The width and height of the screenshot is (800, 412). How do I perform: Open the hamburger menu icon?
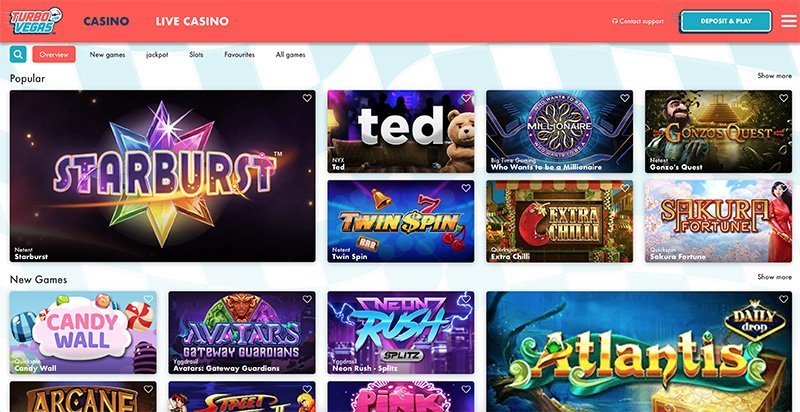tap(789, 21)
